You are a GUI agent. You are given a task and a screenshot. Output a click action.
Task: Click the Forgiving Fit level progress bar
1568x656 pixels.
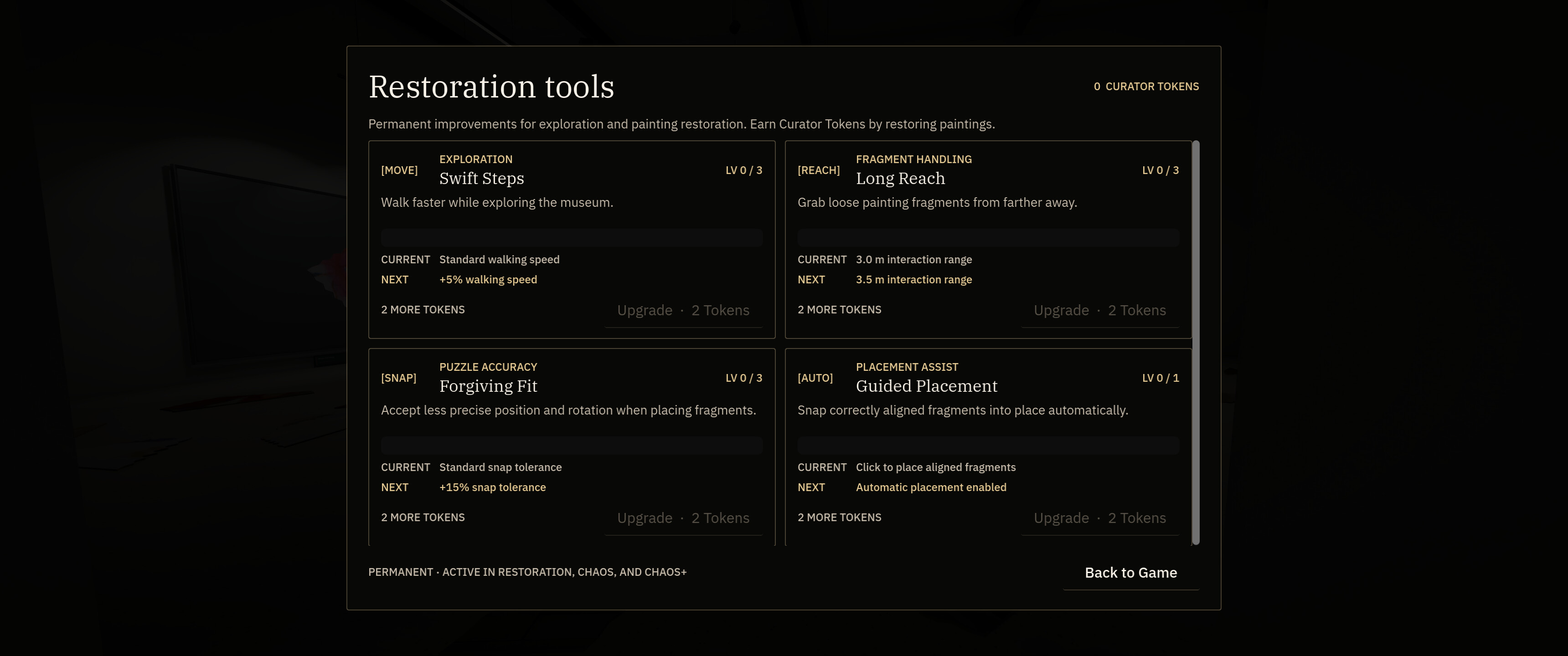572,446
